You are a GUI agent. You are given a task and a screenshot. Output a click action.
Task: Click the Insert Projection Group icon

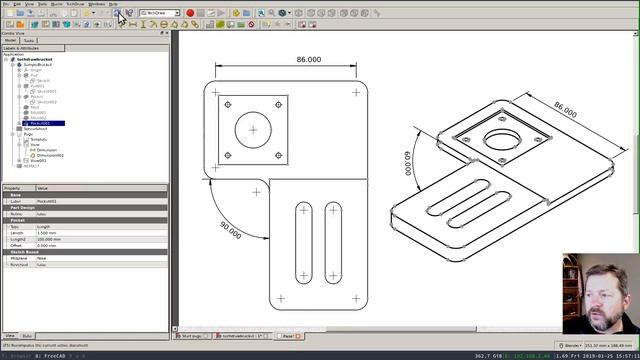click(x=56, y=24)
